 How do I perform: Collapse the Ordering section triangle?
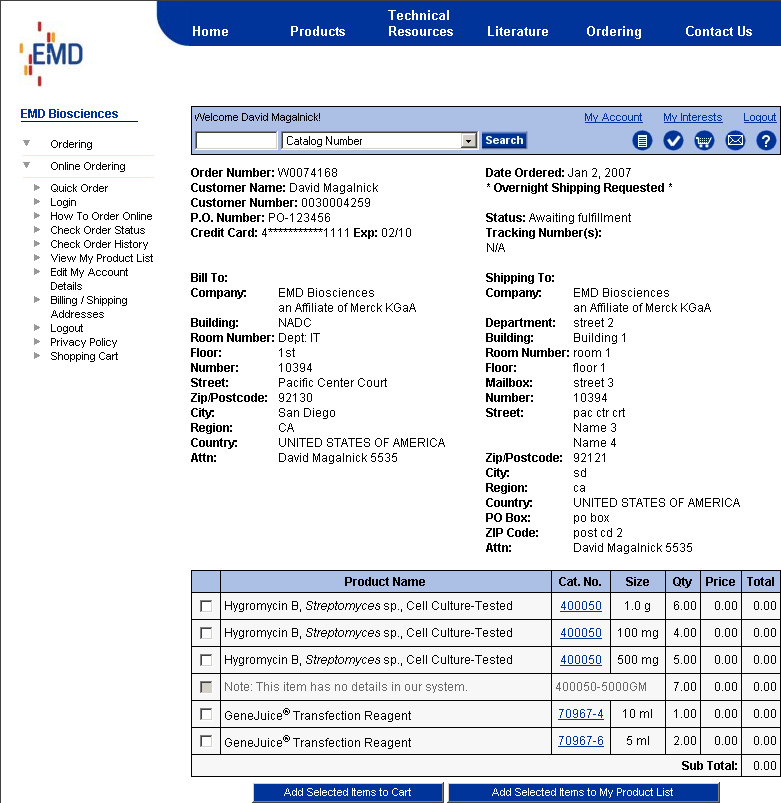pos(26,144)
